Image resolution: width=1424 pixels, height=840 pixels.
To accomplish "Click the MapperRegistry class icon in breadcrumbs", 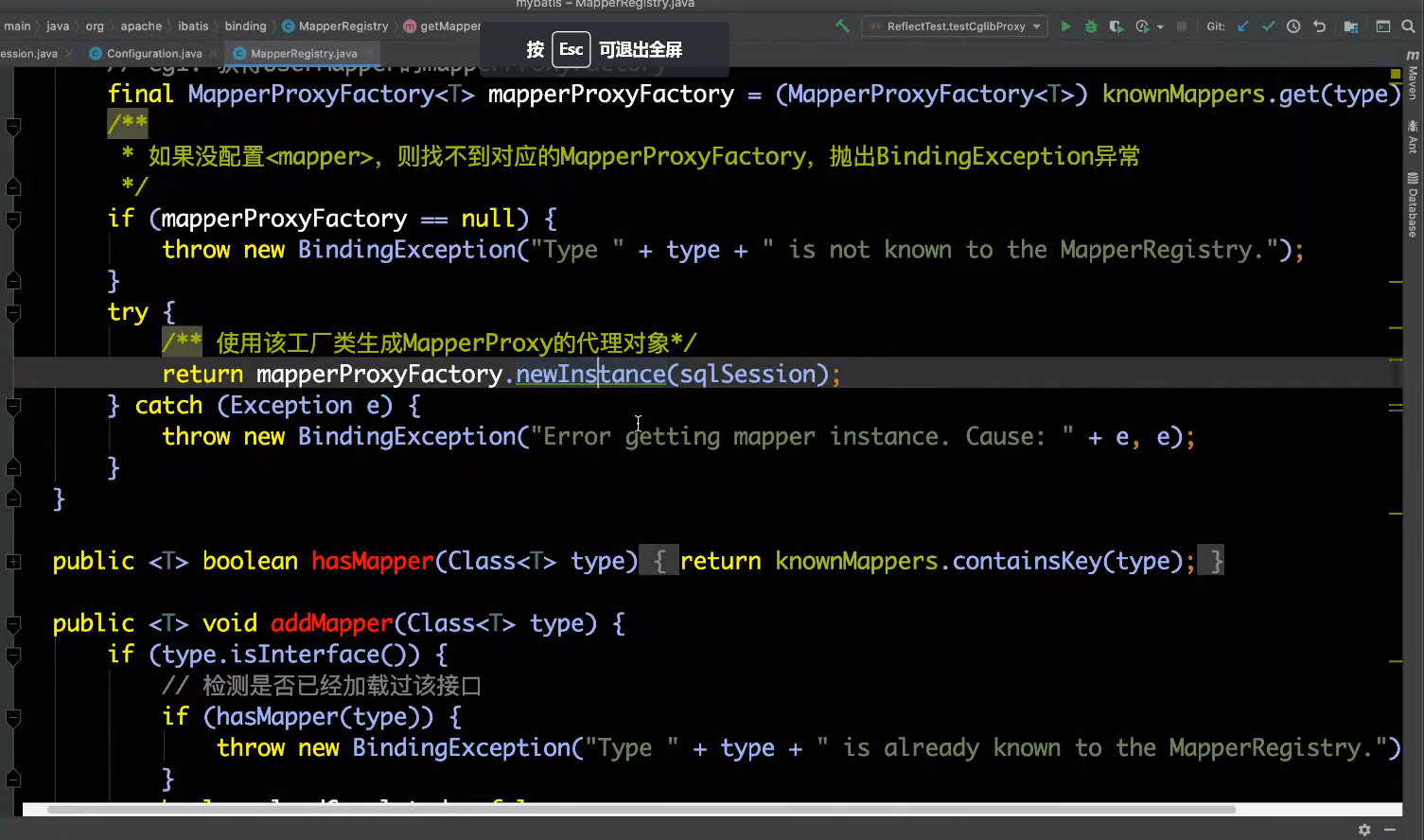I will 289,26.
